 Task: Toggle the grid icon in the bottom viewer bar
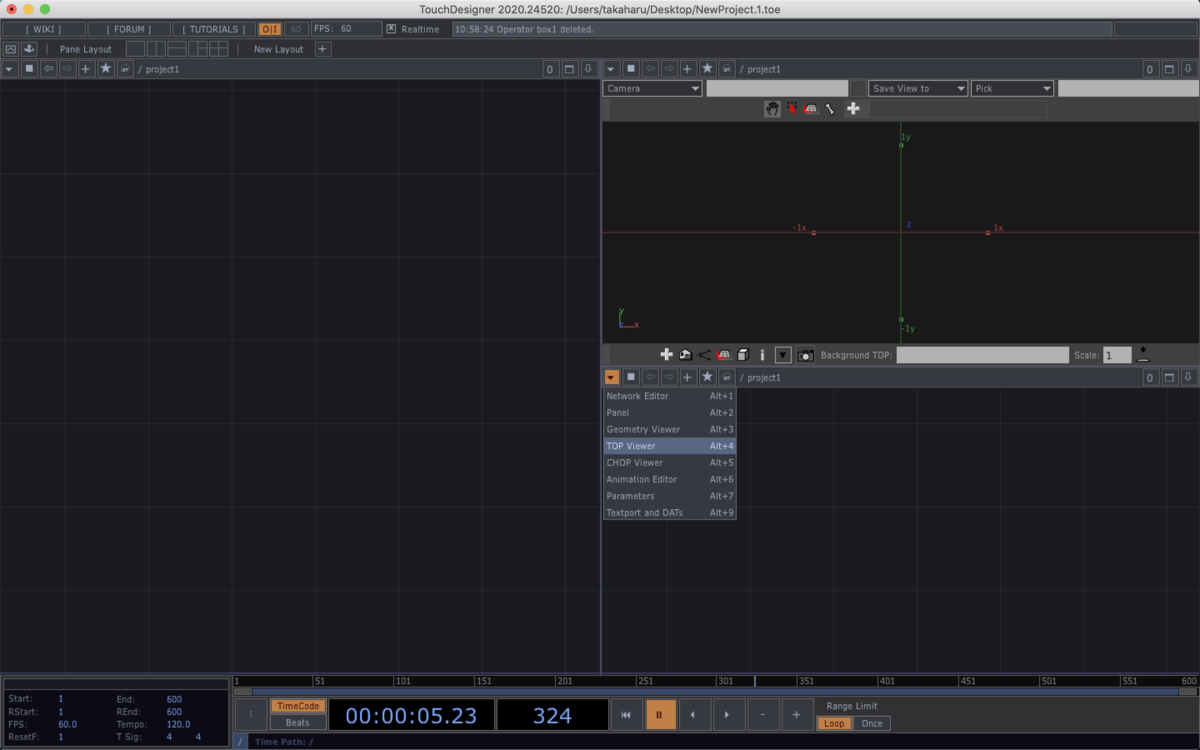[724, 355]
